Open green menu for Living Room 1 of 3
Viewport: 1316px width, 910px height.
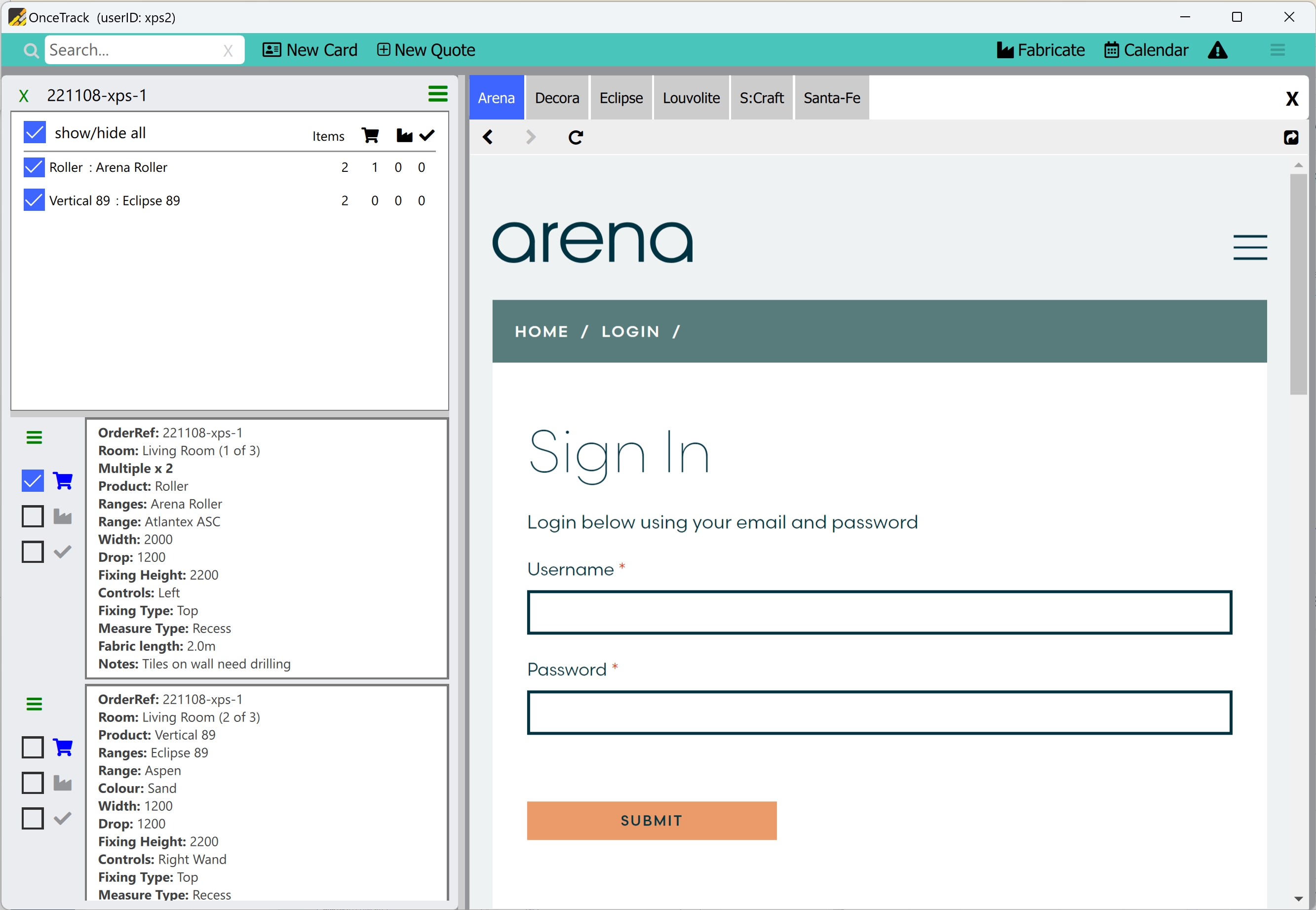(34, 437)
